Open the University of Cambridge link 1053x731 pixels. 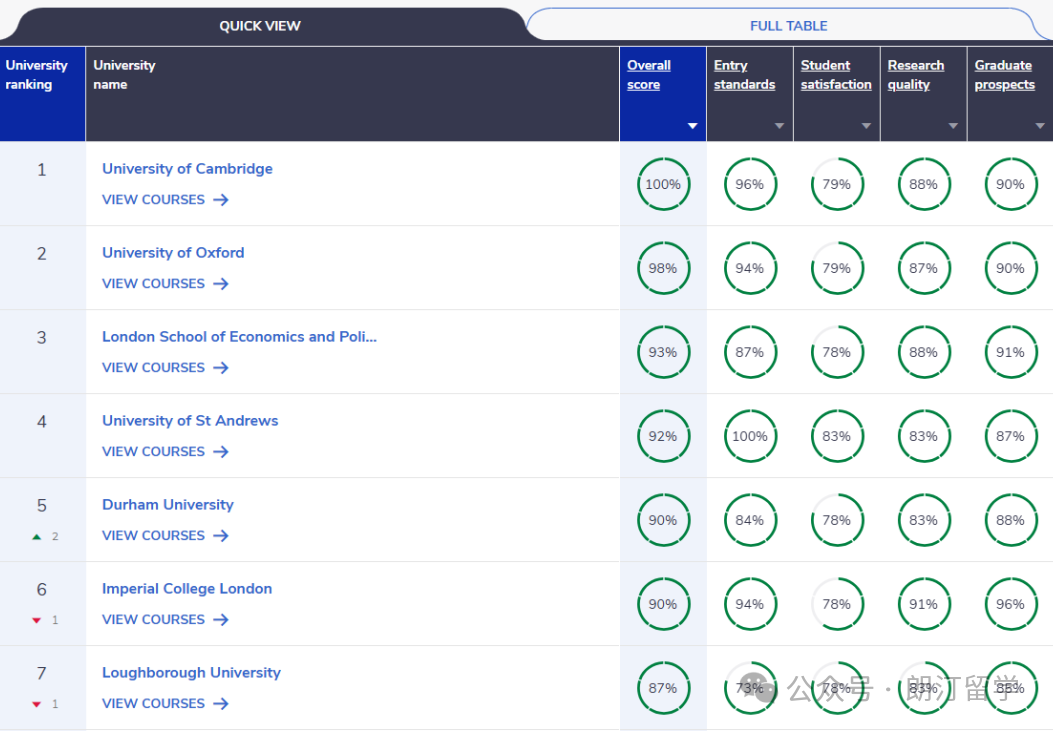187,168
